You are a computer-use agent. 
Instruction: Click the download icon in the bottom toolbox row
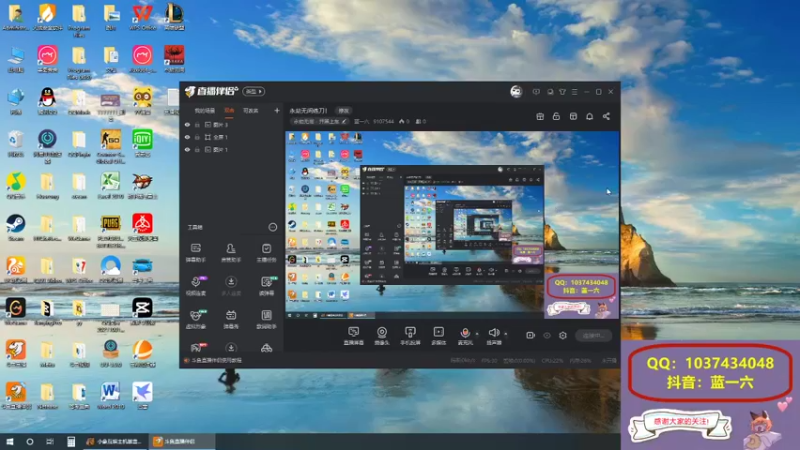(231, 347)
